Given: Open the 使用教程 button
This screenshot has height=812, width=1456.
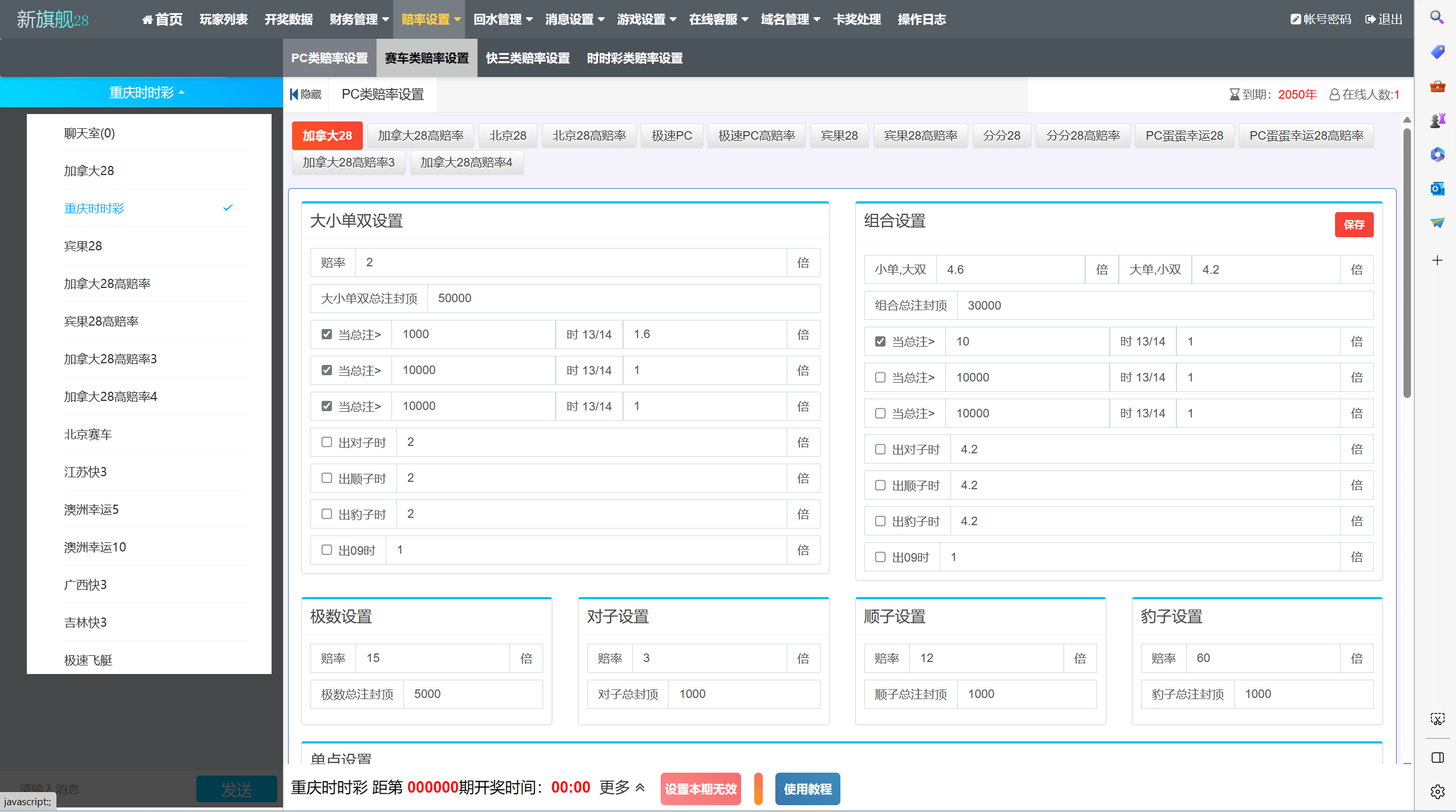Looking at the screenshot, I should pos(807,789).
